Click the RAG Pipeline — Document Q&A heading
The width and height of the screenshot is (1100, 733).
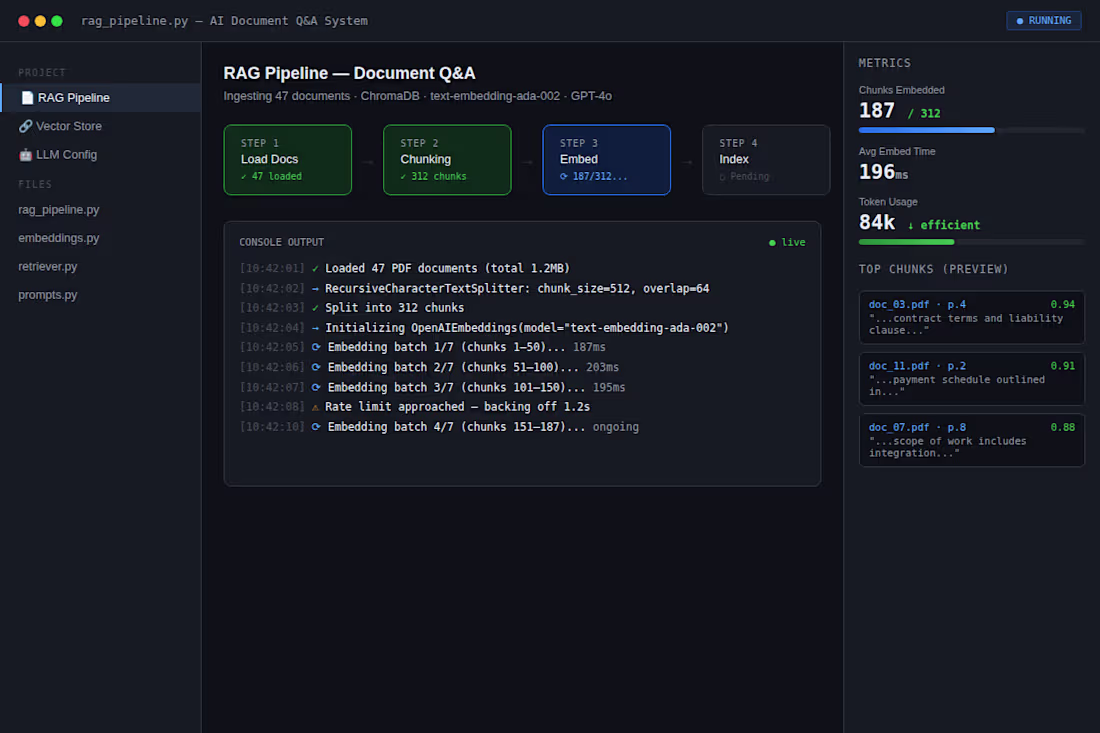coord(349,73)
